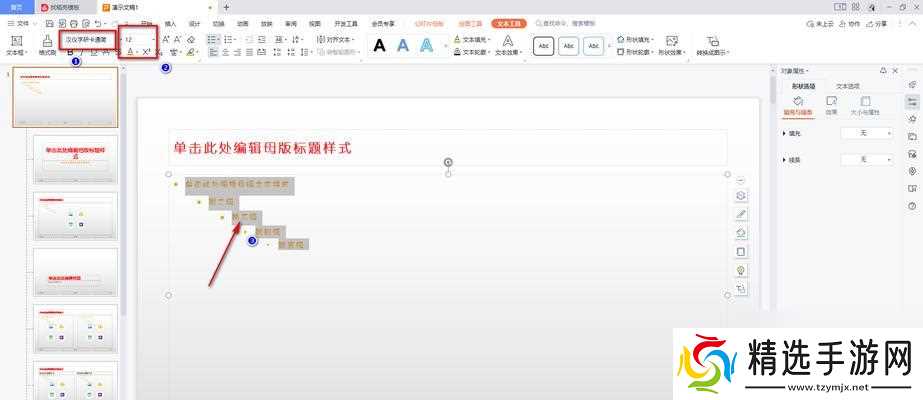Click the Clear Formatting eraser icon

191,39
